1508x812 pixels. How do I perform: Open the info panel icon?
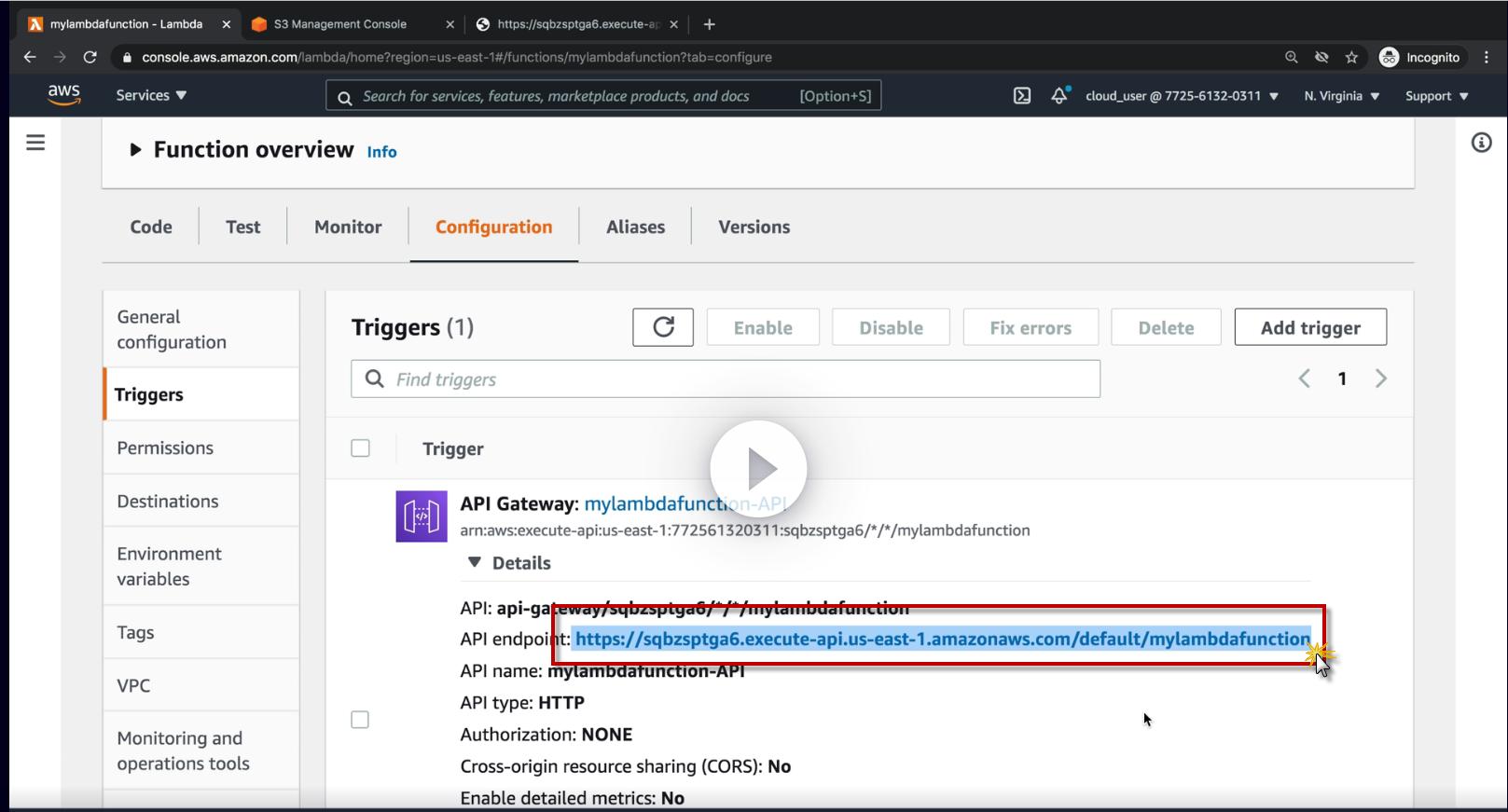pos(1481,143)
